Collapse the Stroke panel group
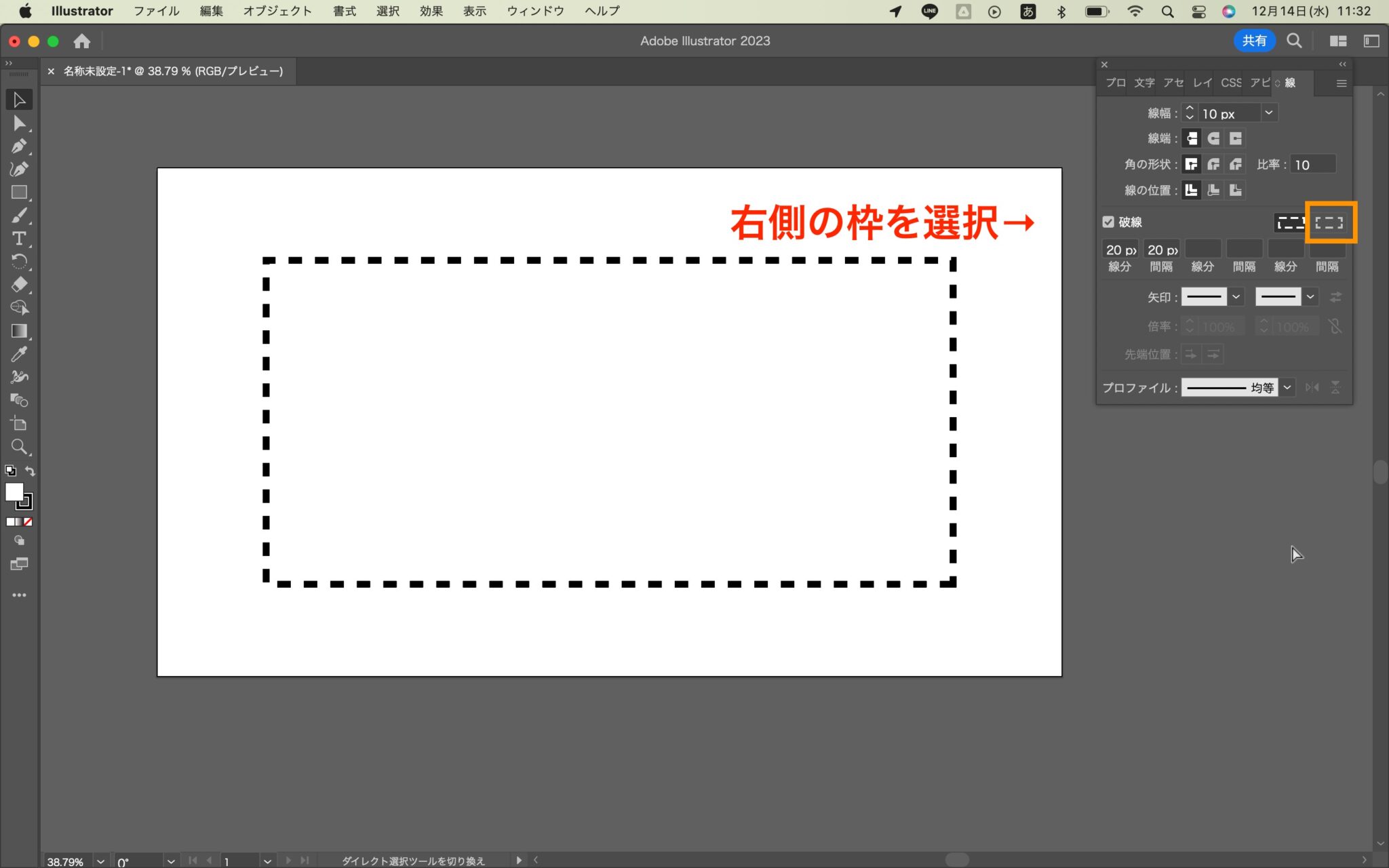The width and height of the screenshot is (1389, 868). pyautogui.click(x=1342, y=64)
